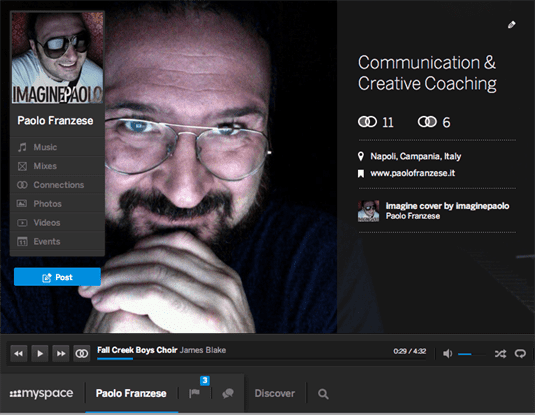
Task: Open Imagine cover by imaginepaolo song
Action: 447,206
